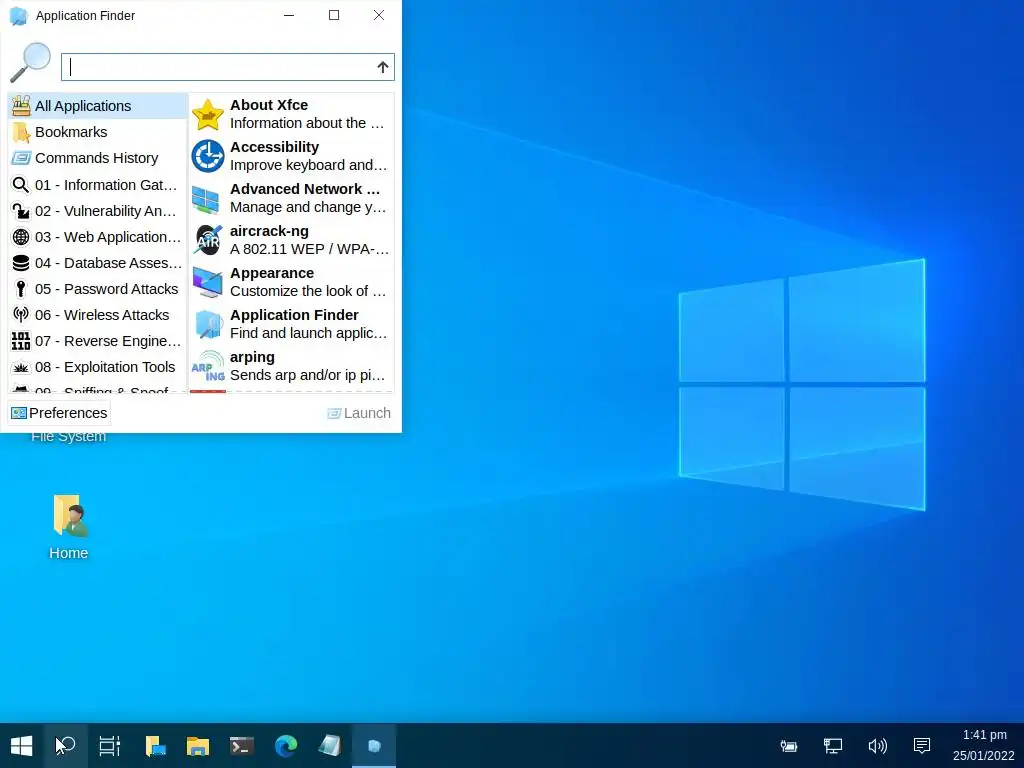Select 01 - Information Gathering category
The height and width of the screenshot is (768, 1024).
click(x=98, y=185)
